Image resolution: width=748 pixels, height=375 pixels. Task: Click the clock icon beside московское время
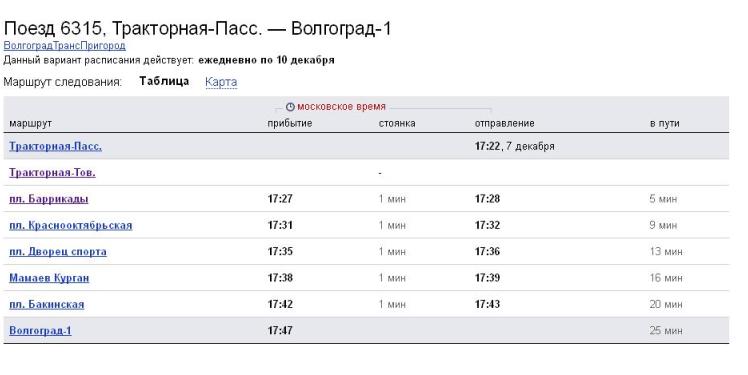(290, 107)
